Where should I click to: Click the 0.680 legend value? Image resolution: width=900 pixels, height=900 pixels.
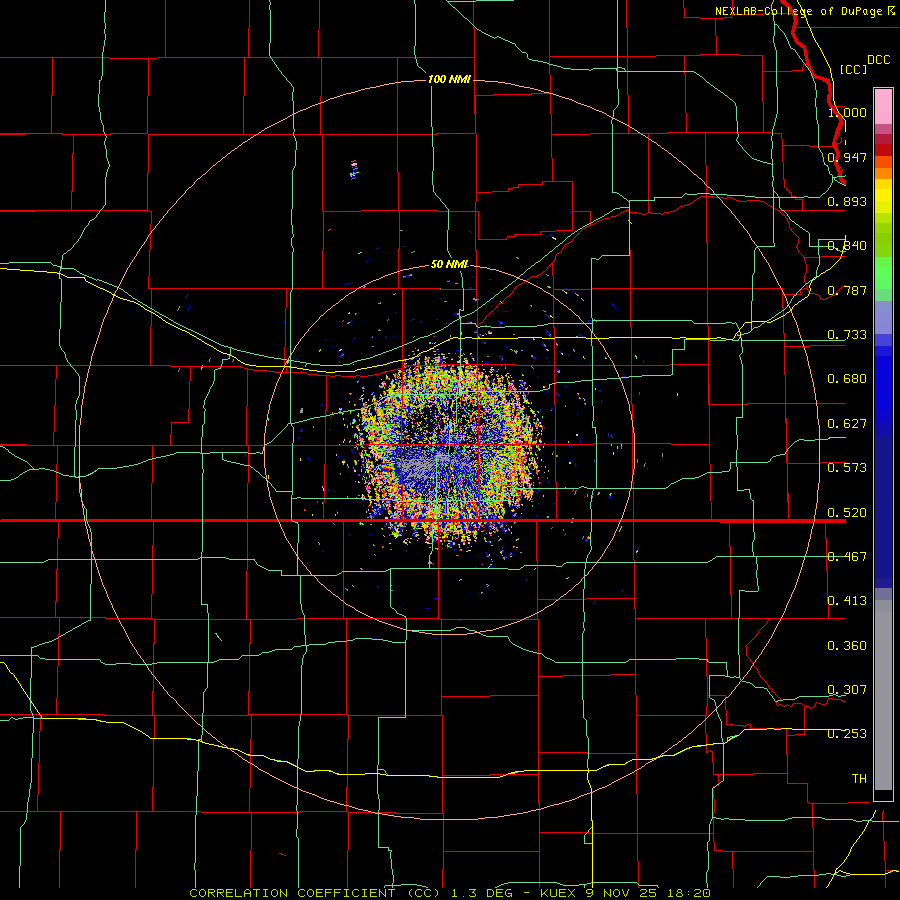tap(847, 379)
